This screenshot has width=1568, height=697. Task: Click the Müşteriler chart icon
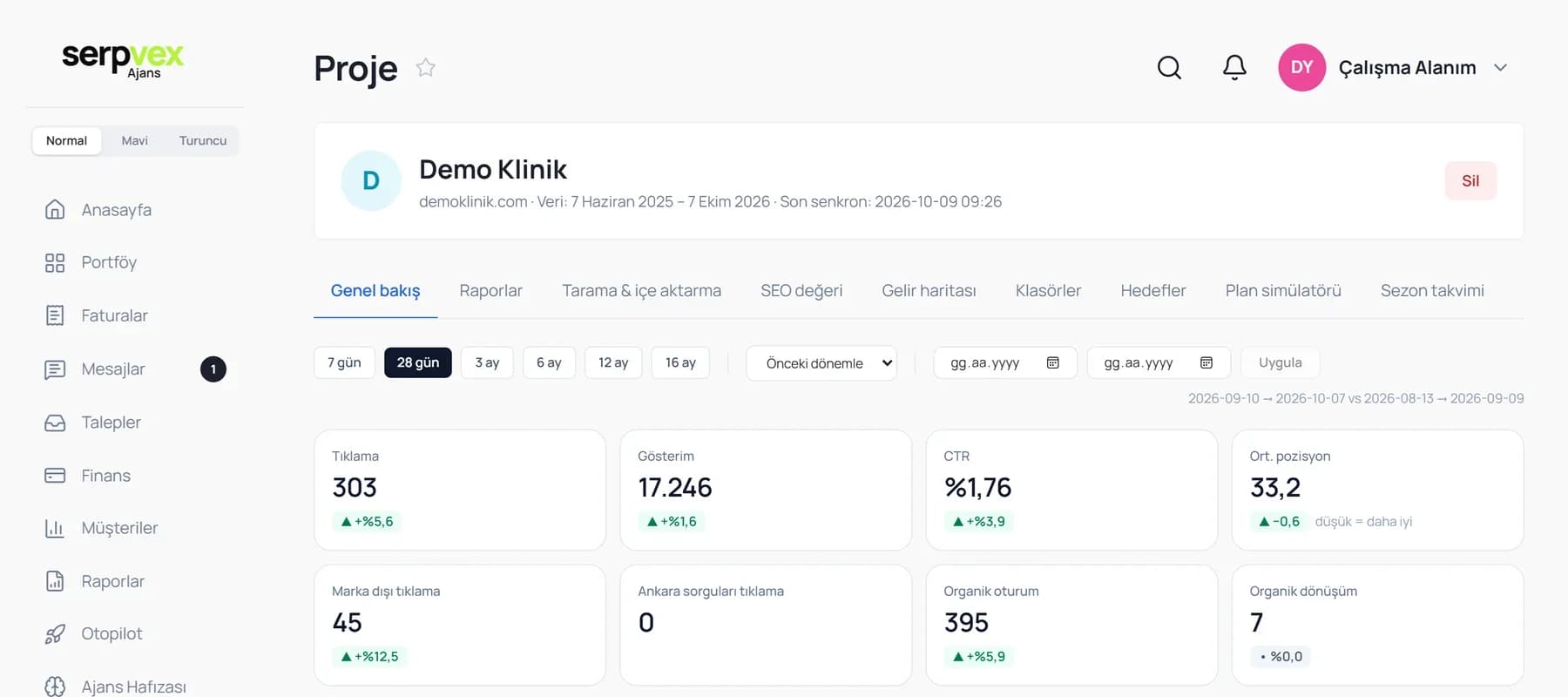tap(55, 528)
